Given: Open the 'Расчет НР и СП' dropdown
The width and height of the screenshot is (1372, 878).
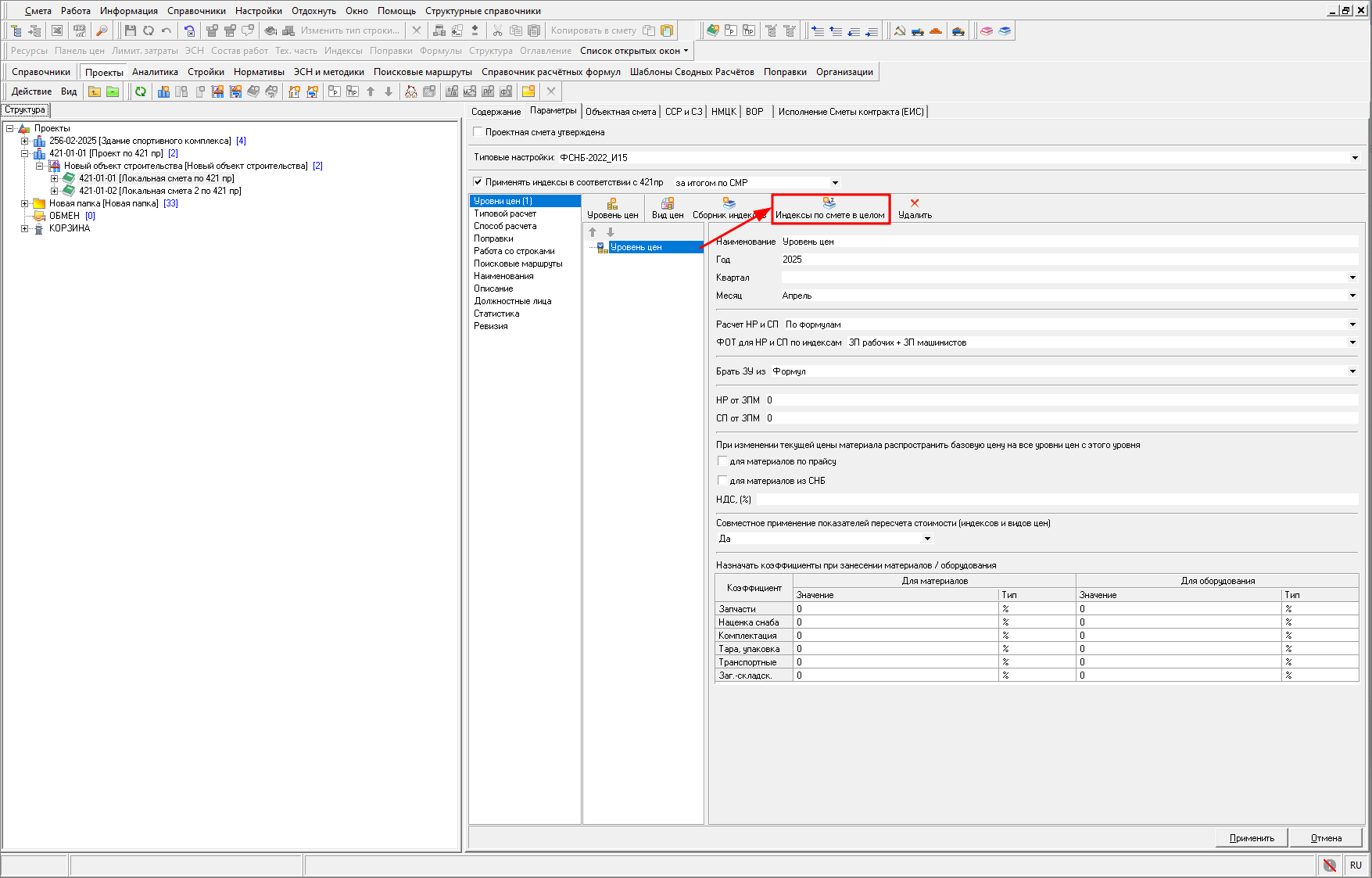Looking at the screenshot, I should point(1352,324).
